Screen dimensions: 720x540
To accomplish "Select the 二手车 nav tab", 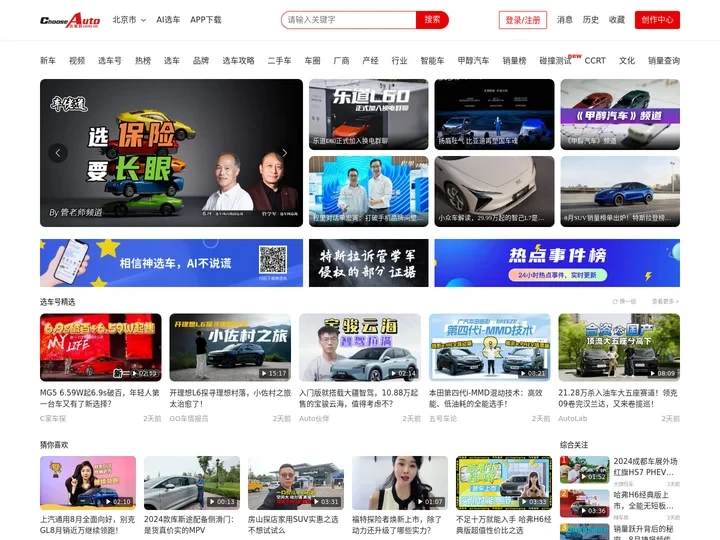I will [279, 61].
